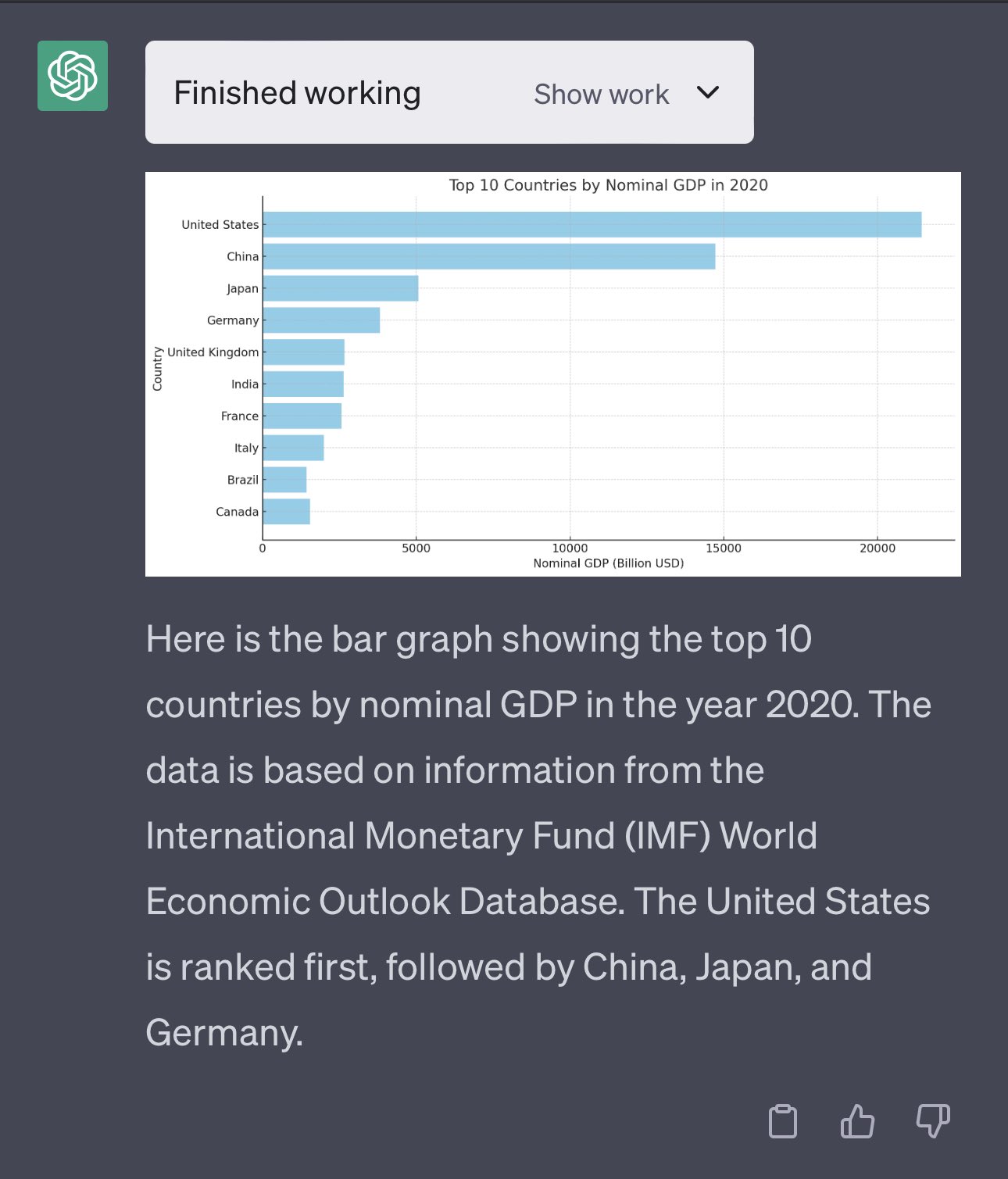The width and height of the screenshot is (1008, 1179).
Task: Select the Brazil bar in the chart
Action: tap(284, 480)
